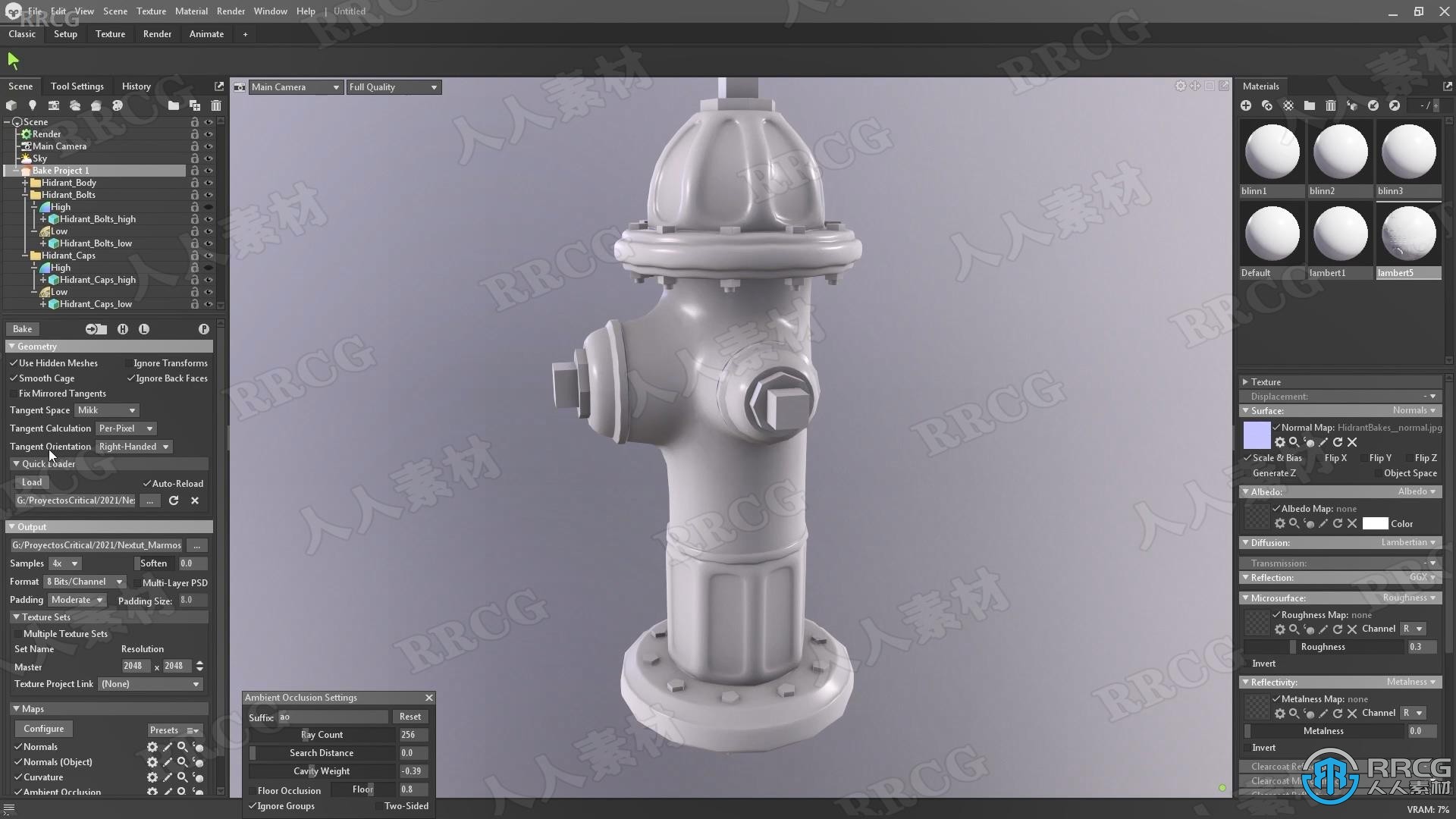The width and height of the screenshot is (1456, 819).
Task: Open the Texture menu in menu bar
Action: (x=151, y=11)
